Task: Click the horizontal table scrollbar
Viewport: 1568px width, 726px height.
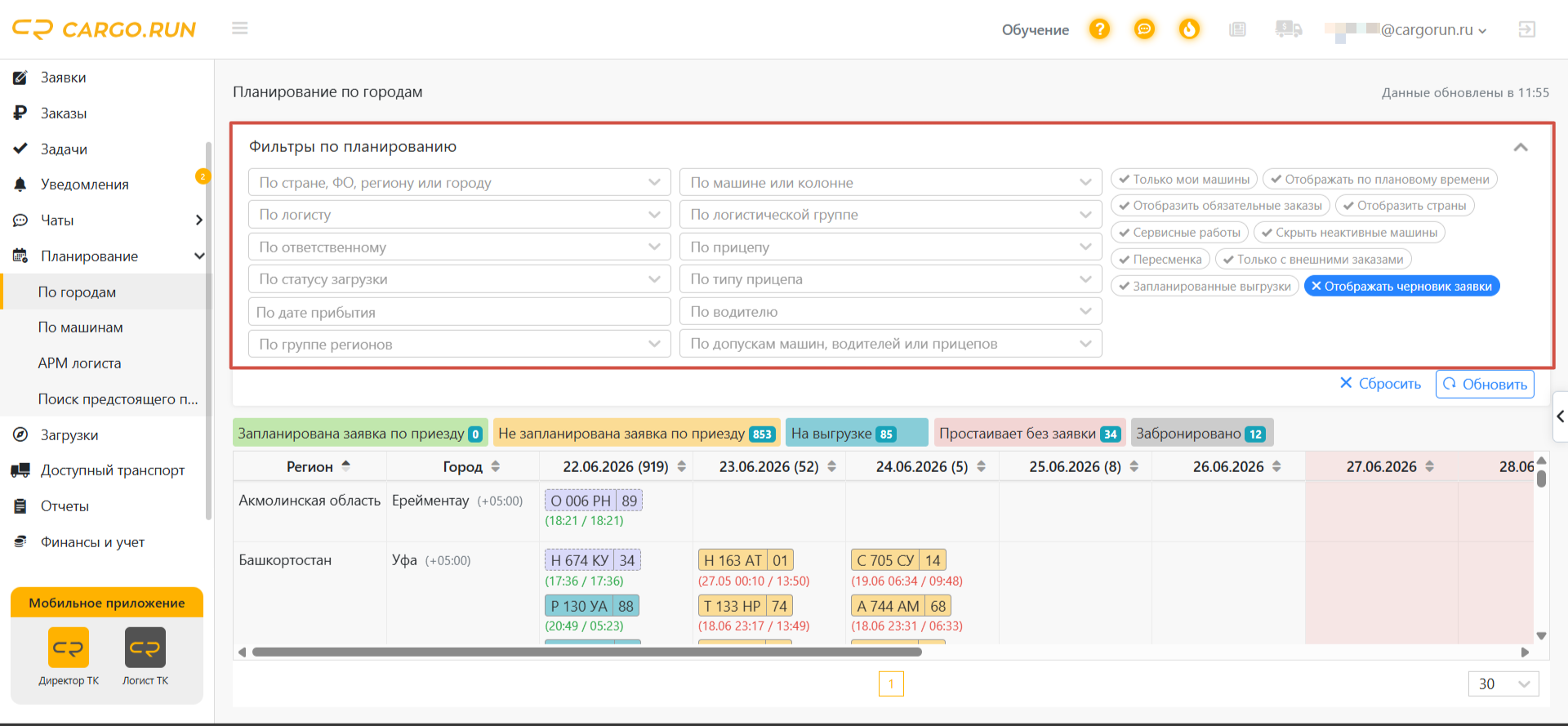Action: point(586,652)
